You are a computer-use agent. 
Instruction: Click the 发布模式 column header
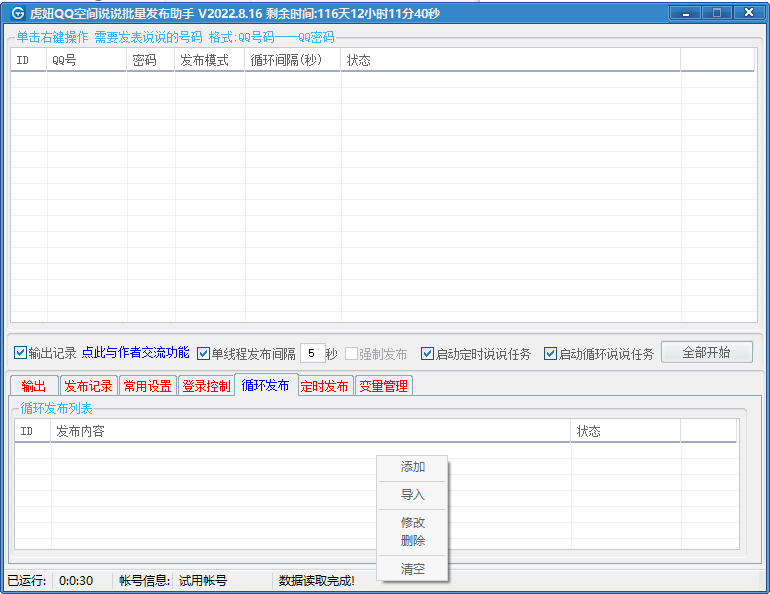point(210,60)
